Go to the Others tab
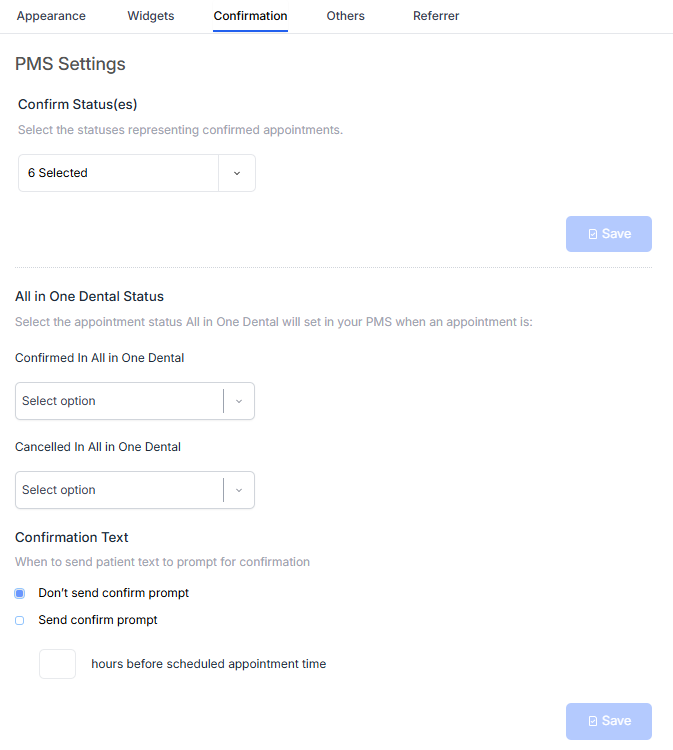673x750 pixels. click(x=345, y=16)
